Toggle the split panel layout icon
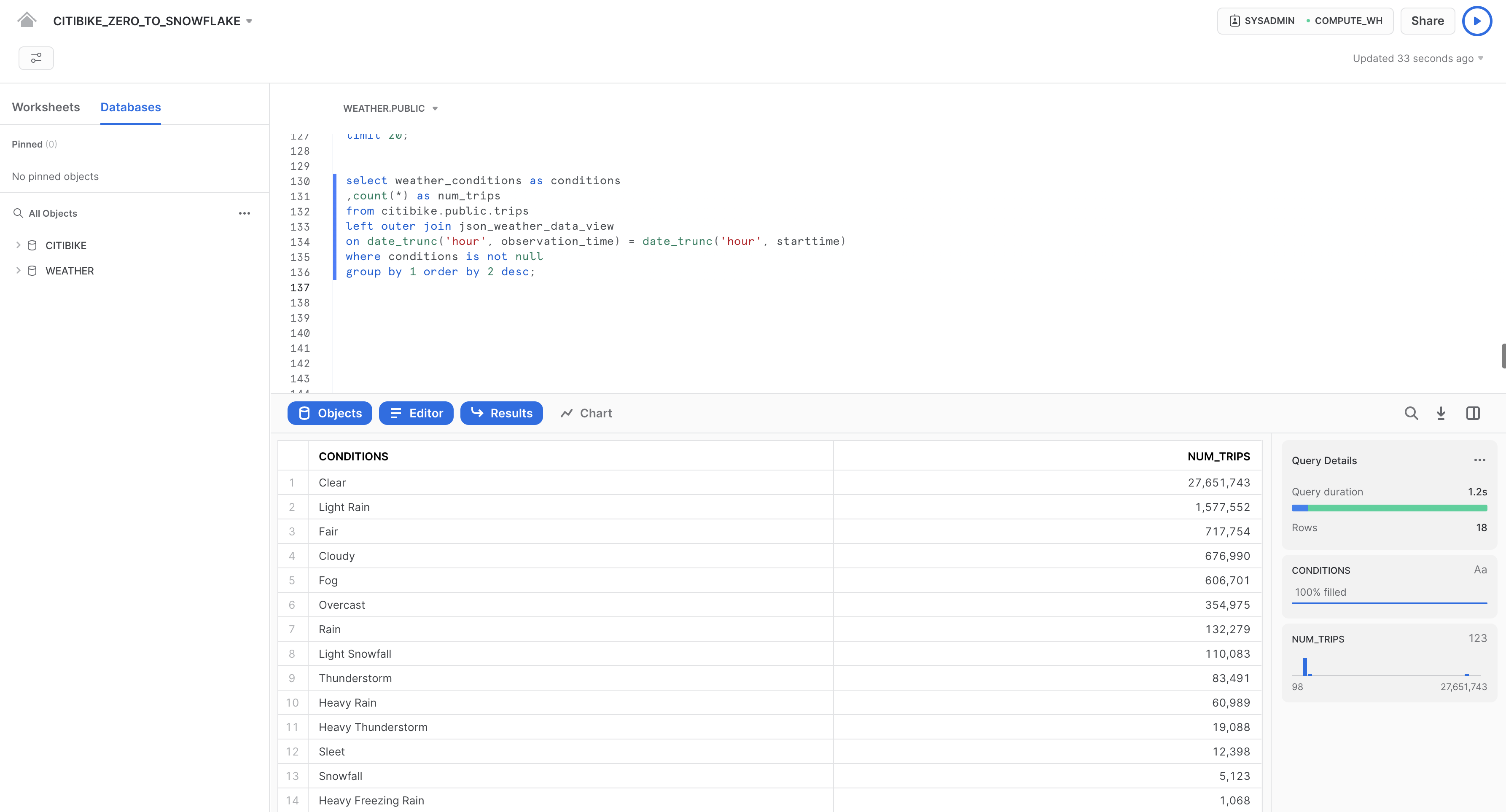The height and width of the screenshot is (812, 1506). coord(1473,413)
